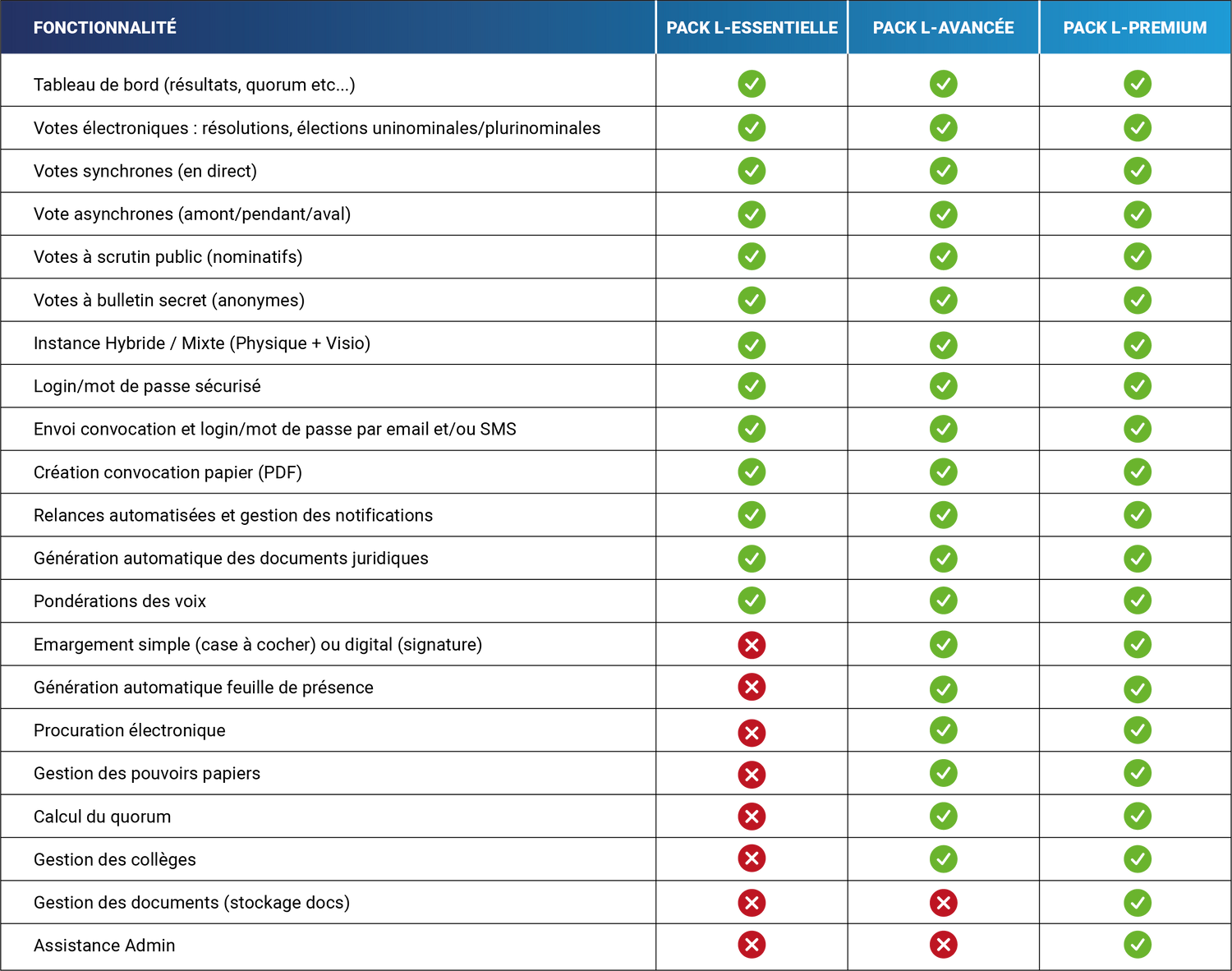Viewport: 1232px width, 971px height.
Task: Click the Emargement simple ou digital row label
Action: tap(258, 645)
